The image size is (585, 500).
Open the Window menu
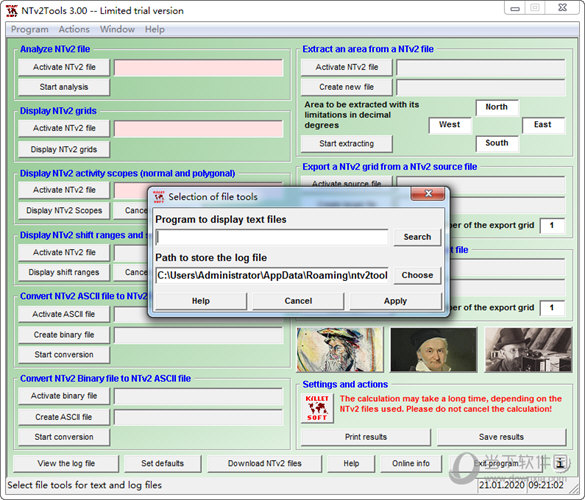coord(117,29)
